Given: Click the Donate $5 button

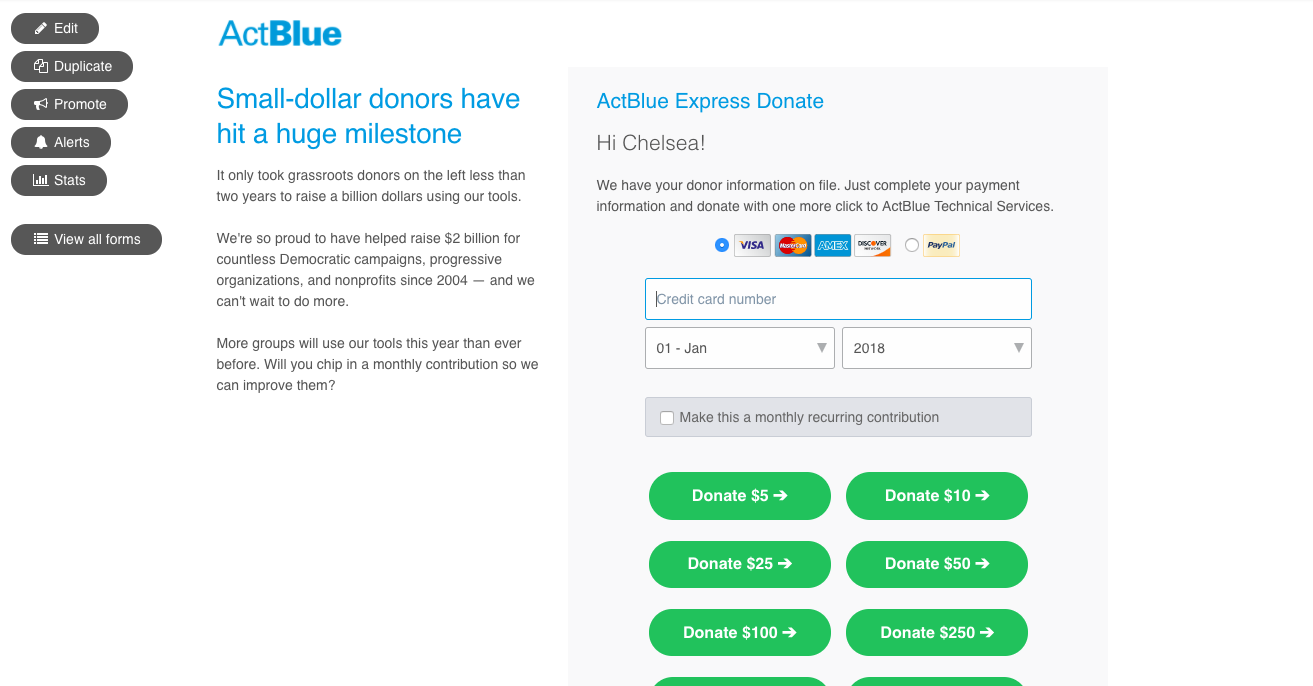Looking at the screenshot, I should 740,495.
